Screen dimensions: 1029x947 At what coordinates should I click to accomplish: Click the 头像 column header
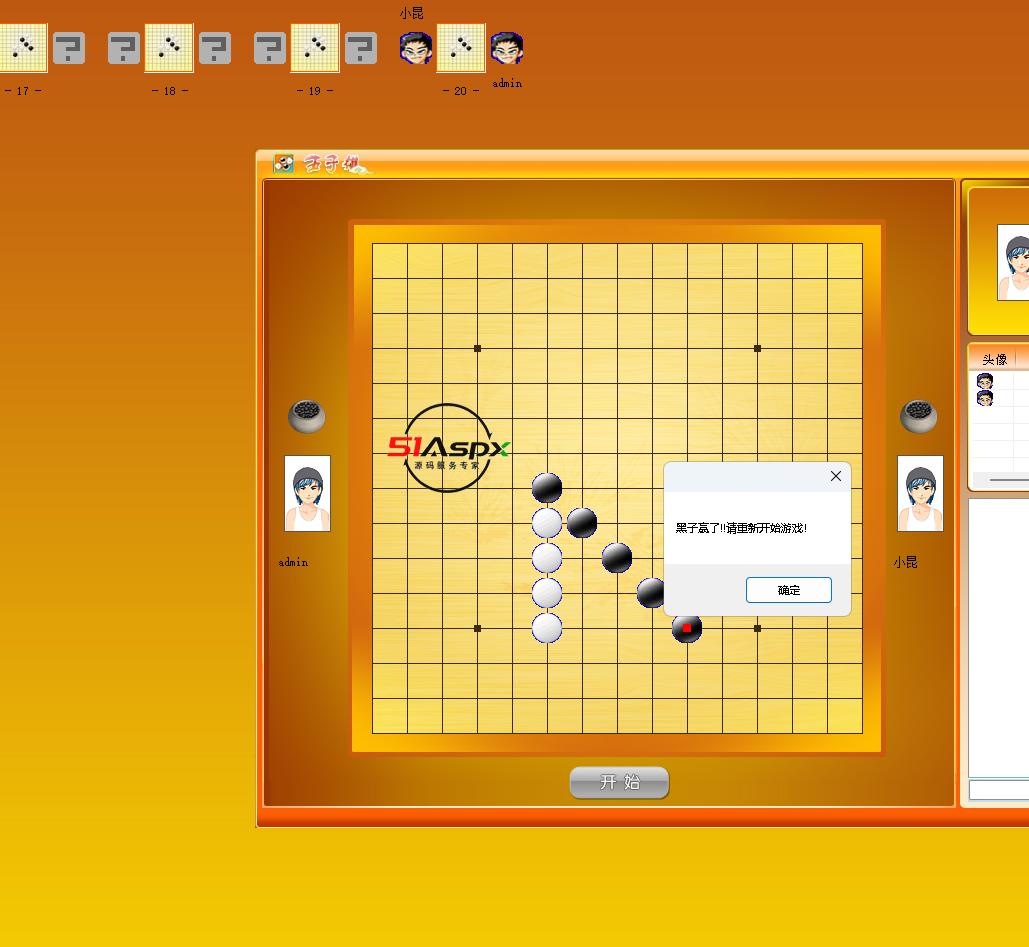coord(994,359)
